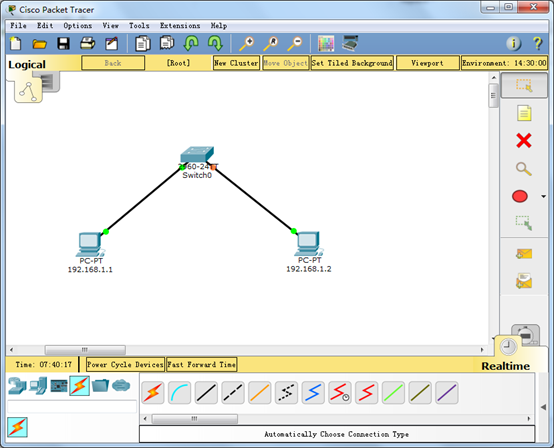The image size is (554, 448).
Task: Choose the Copper Cross-Over dashed cable
Action: pos(233,393)
